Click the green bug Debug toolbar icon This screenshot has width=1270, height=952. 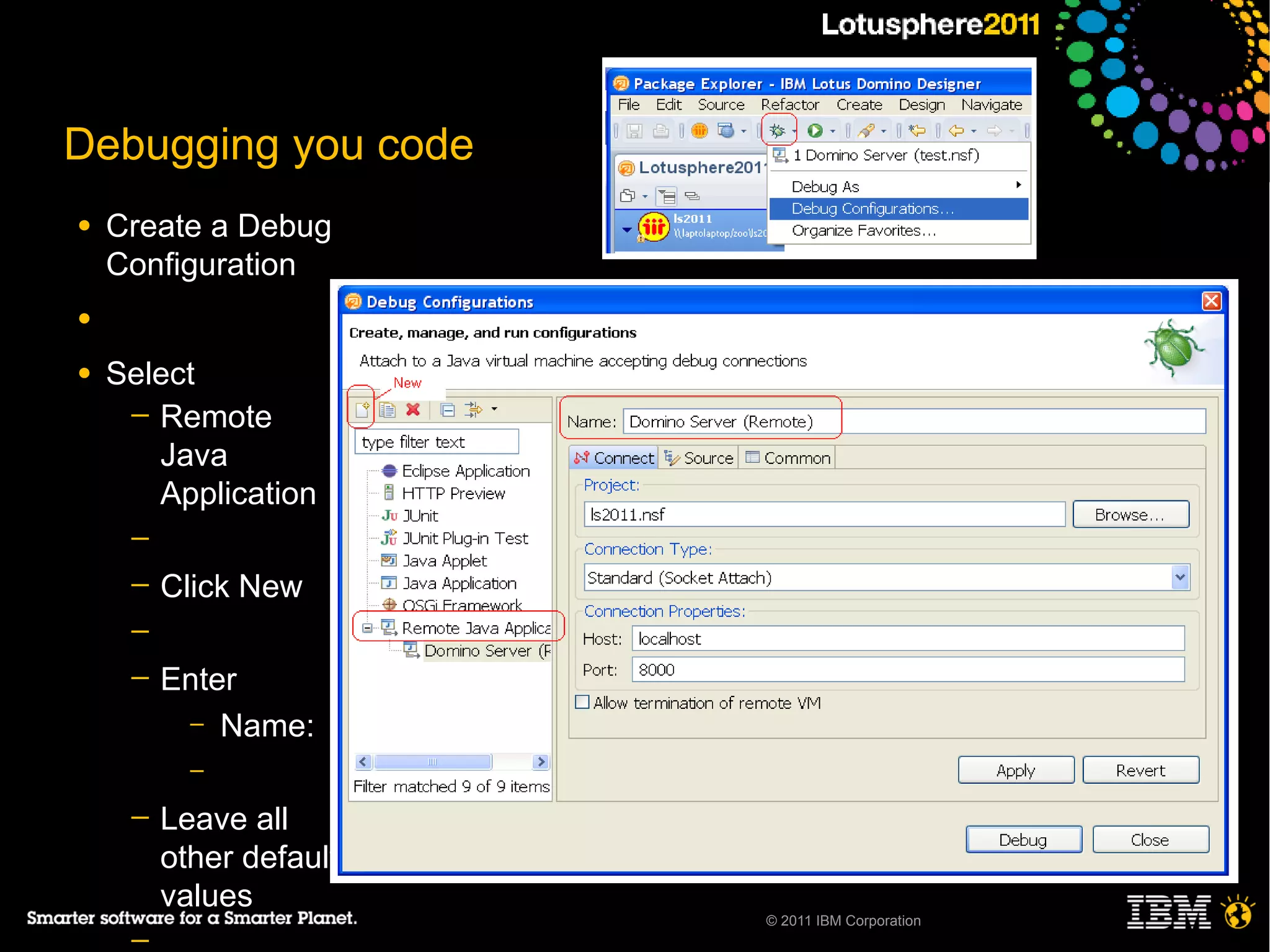[776, 130]
